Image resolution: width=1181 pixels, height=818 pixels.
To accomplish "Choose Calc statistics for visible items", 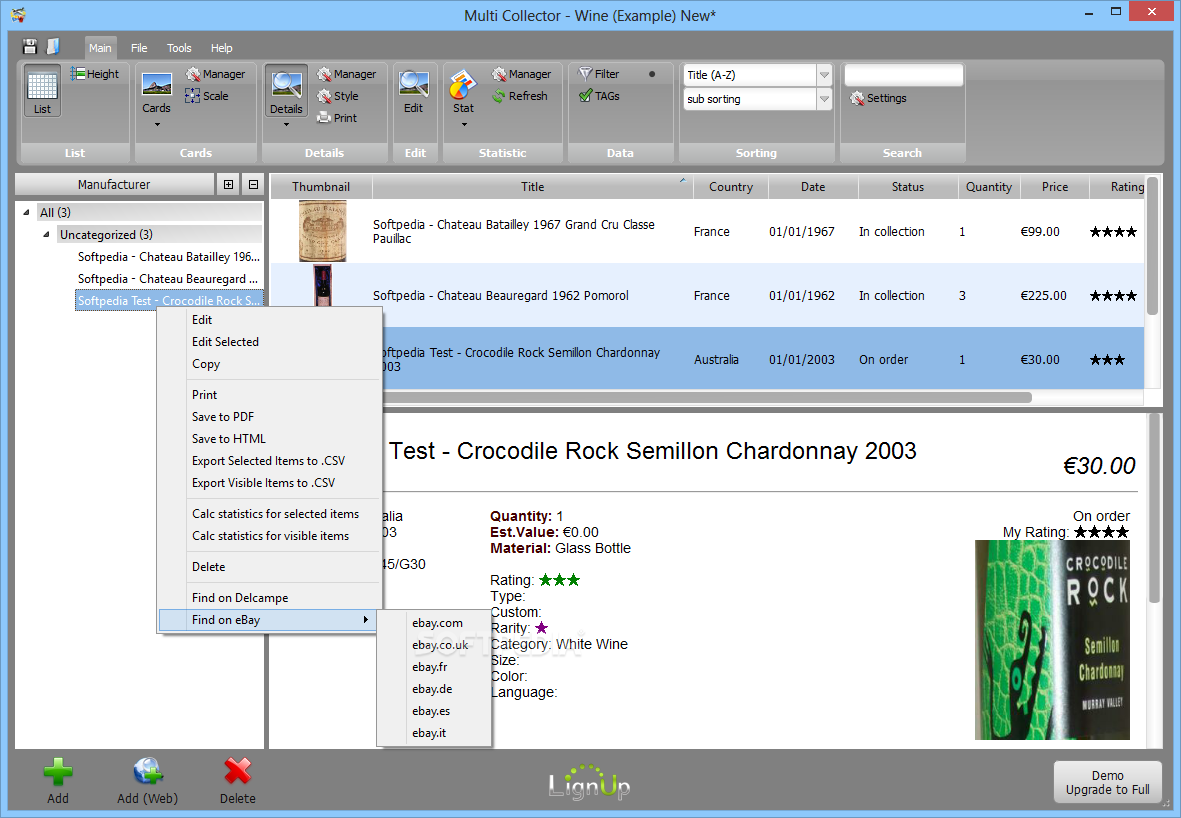I will pos(270,536).
